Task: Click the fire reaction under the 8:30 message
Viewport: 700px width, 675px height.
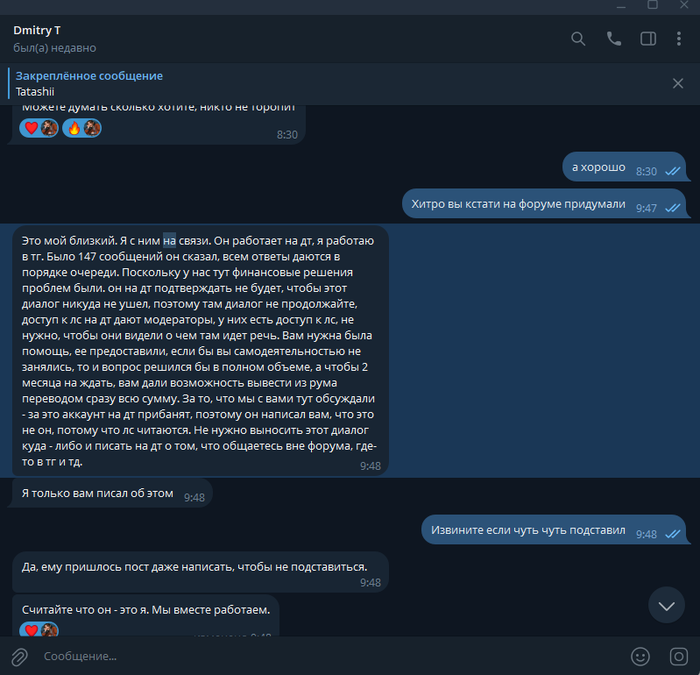Action: coord(82,129)
